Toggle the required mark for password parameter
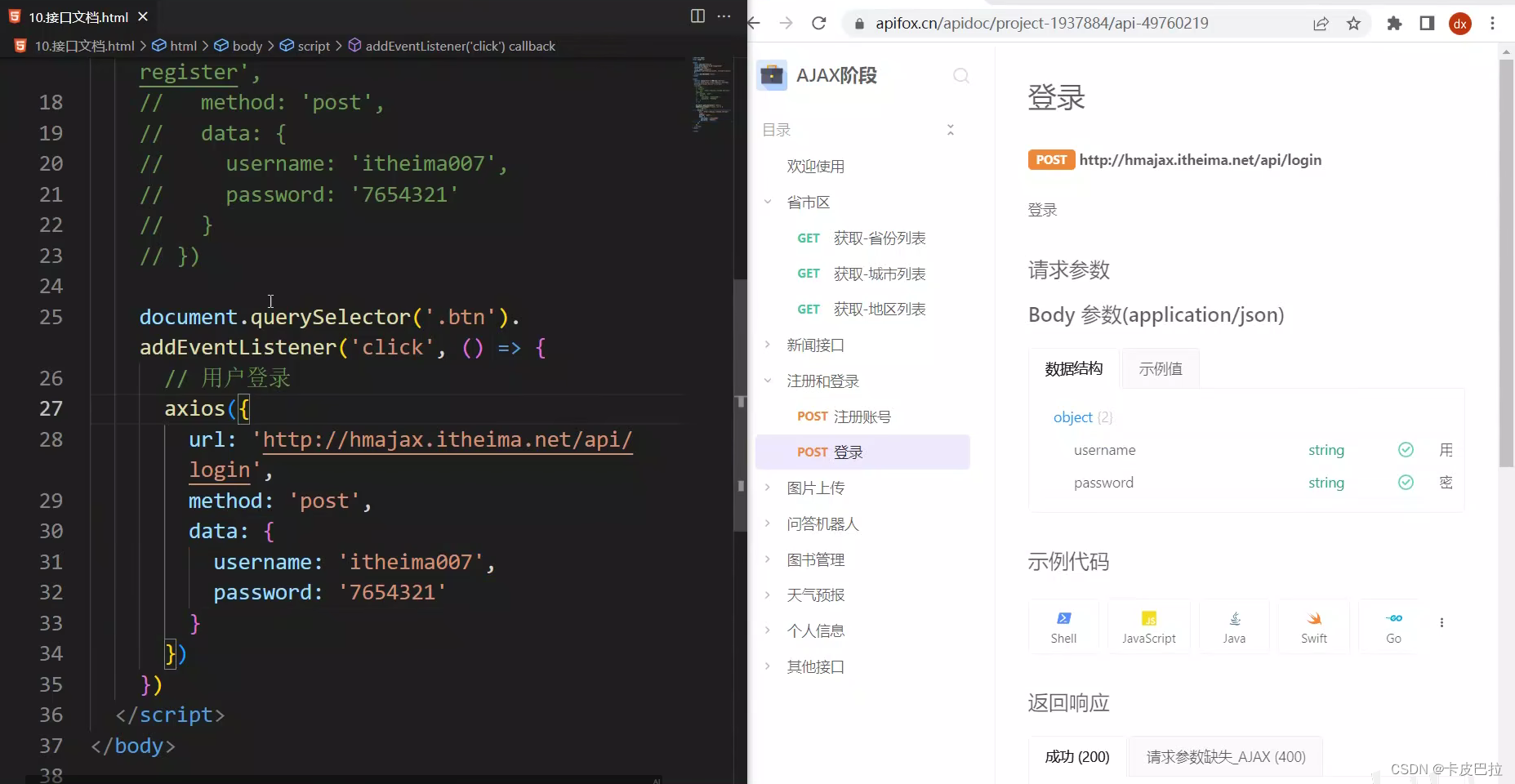1515x784 pixels. 1406,482
